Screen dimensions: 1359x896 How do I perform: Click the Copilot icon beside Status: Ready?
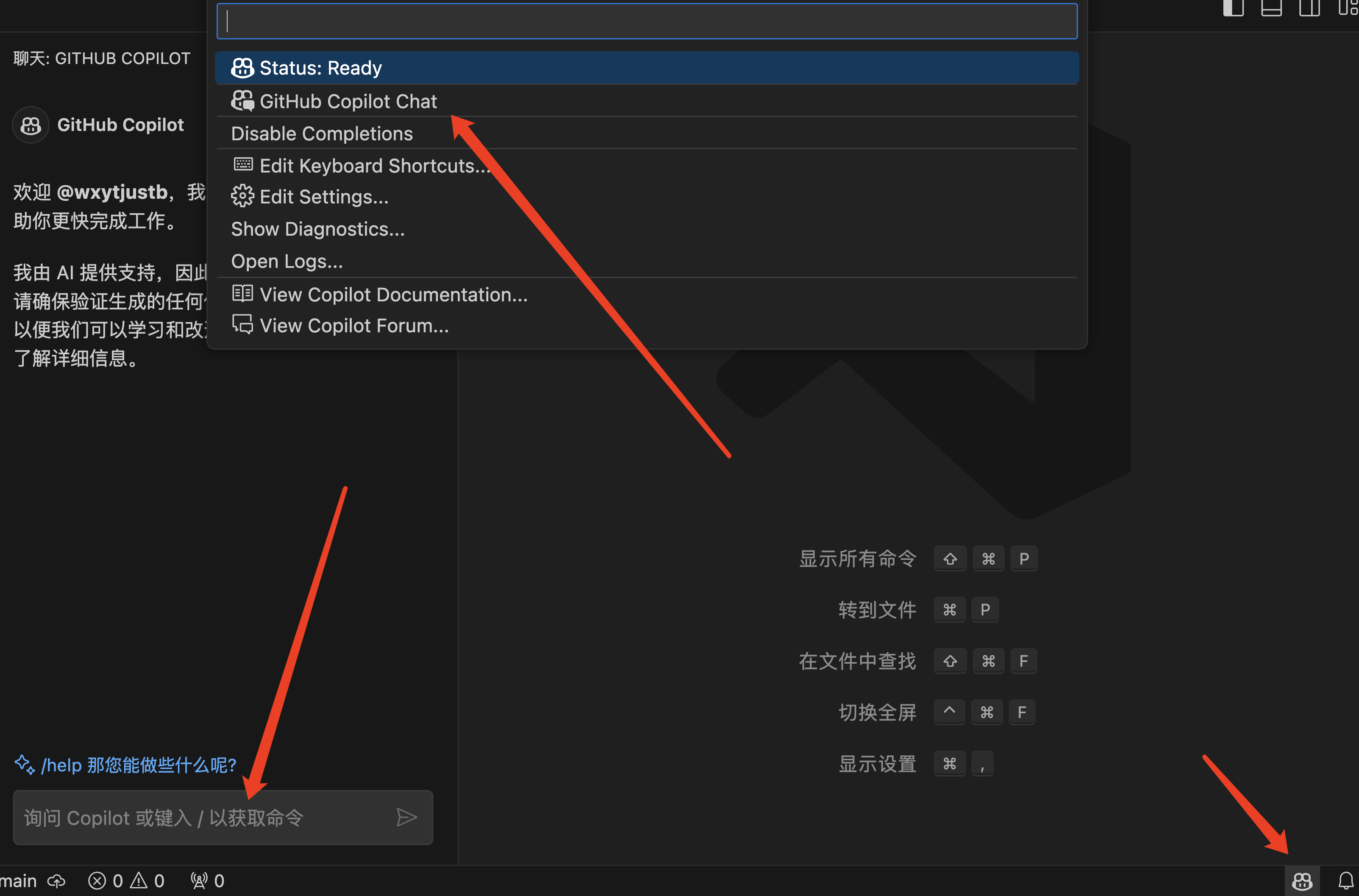[x=242, y=68]
